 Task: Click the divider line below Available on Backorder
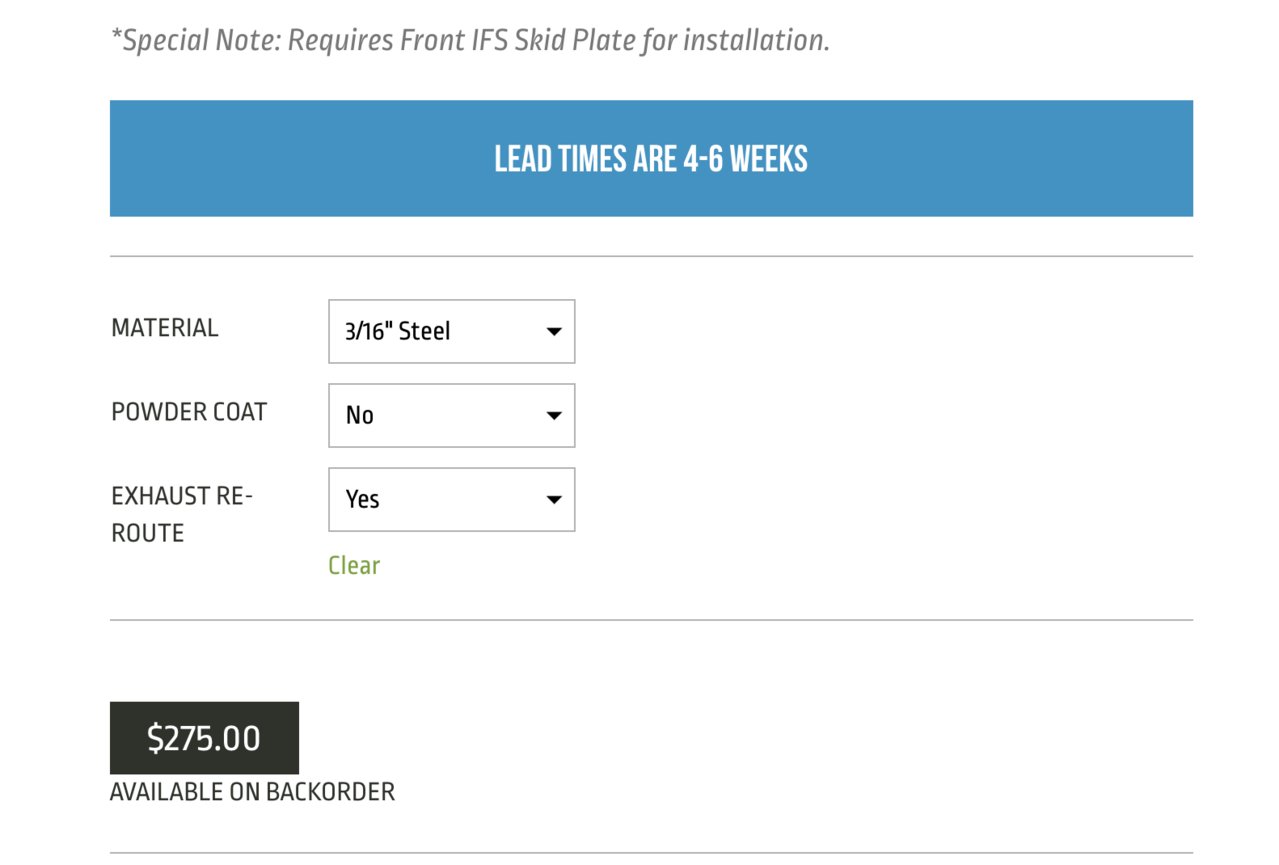tap(651, 853)
